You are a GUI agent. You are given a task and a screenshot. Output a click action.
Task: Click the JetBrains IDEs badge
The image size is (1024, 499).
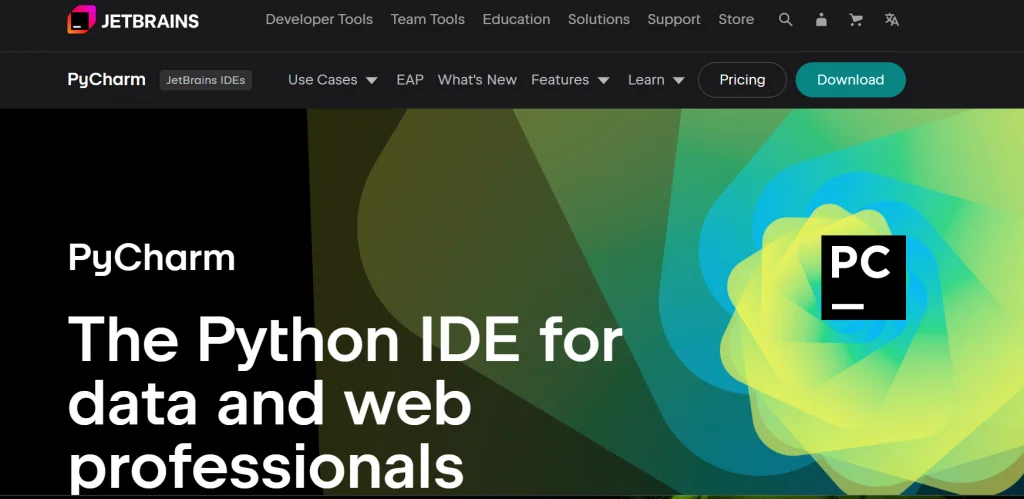click(x=206, y=80)
